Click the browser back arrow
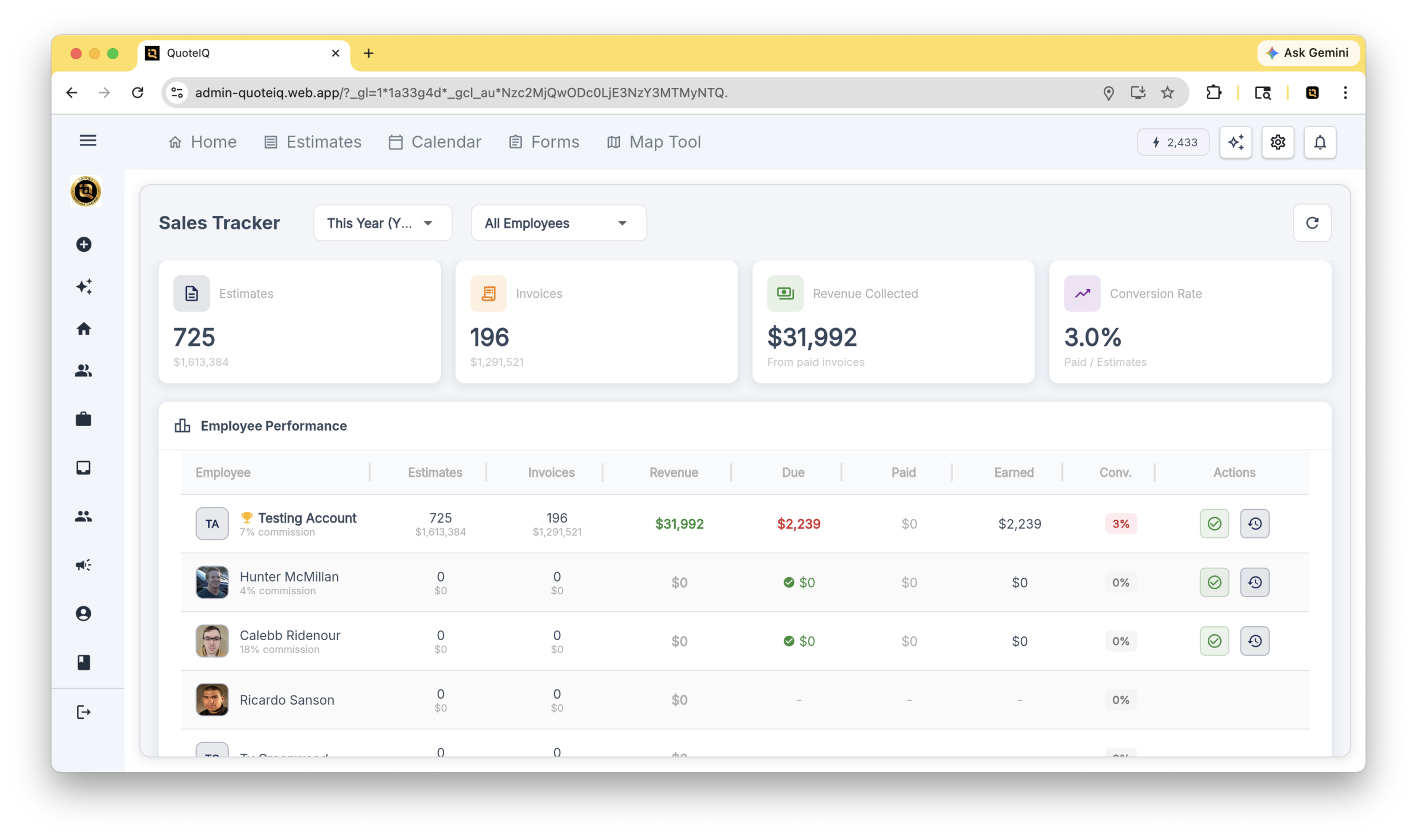This screenshot has height=840, width=1417. tap(71, 92)
